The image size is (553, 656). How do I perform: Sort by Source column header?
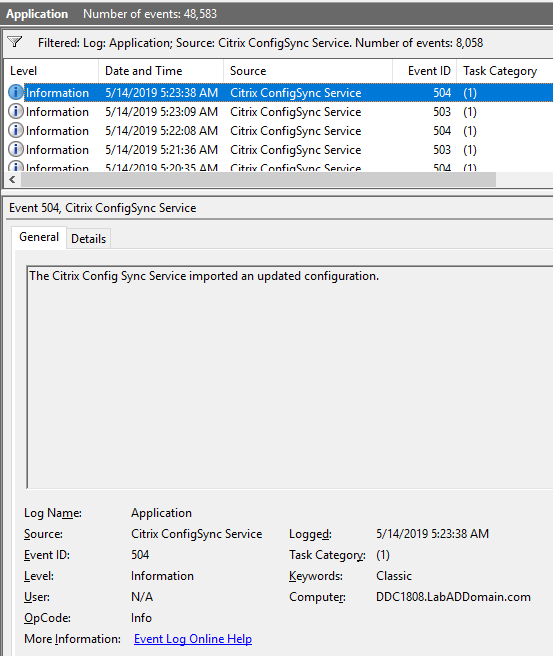coord(308,71)
